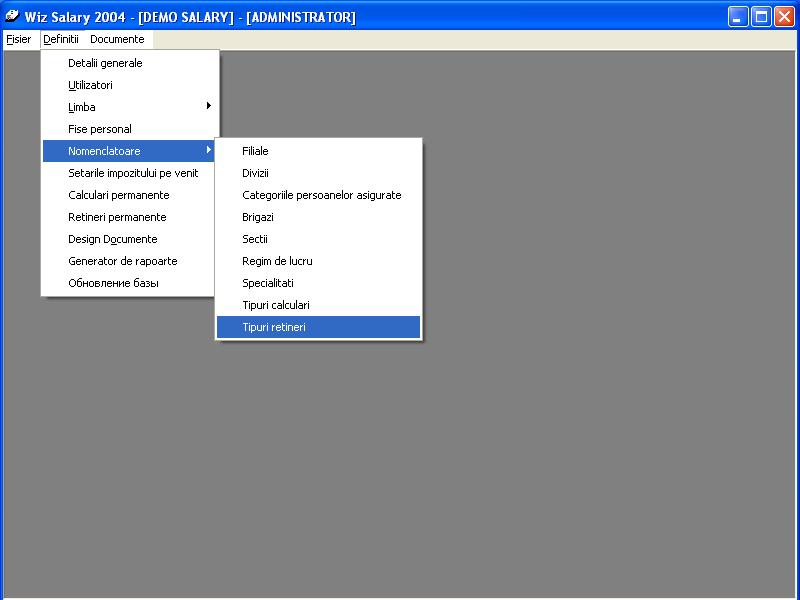Open Setarile impozitului pe venit
Image resolution: width=800 pixels, height=600 pixels.
click(x=133, y=173)
